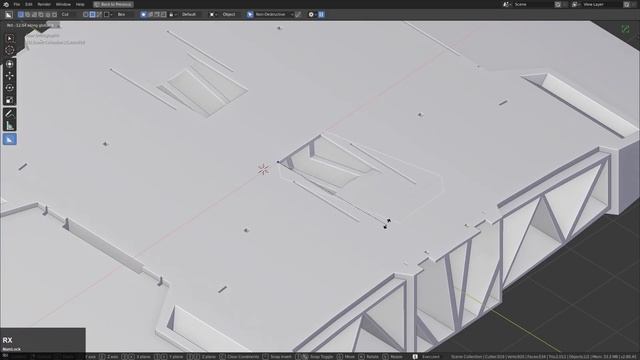
Task: Click 'Execute' in status bar
Action: pos(431,357)
